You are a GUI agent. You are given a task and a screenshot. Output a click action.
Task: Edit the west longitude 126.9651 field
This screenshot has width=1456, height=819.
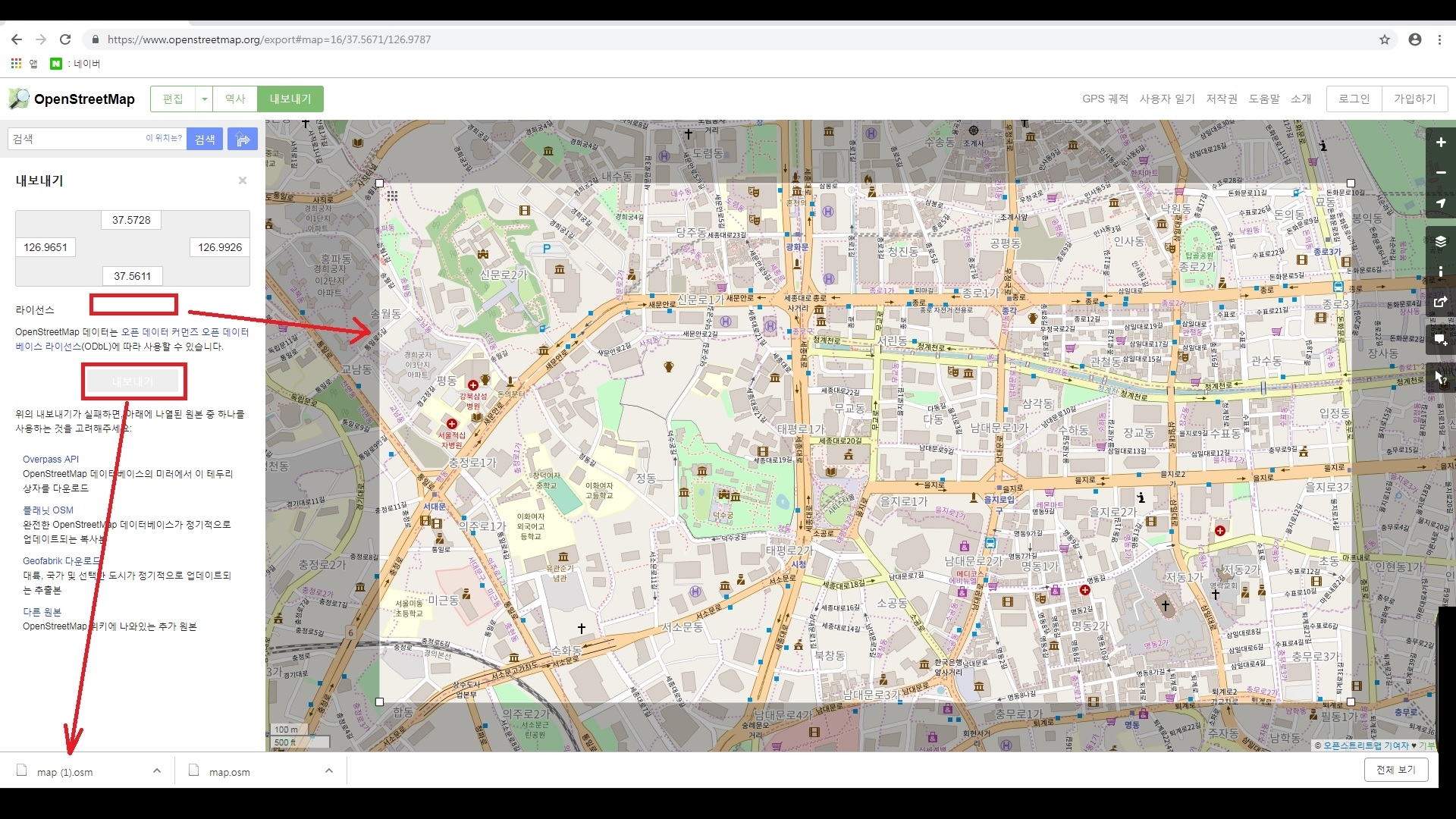pos(45,247)
